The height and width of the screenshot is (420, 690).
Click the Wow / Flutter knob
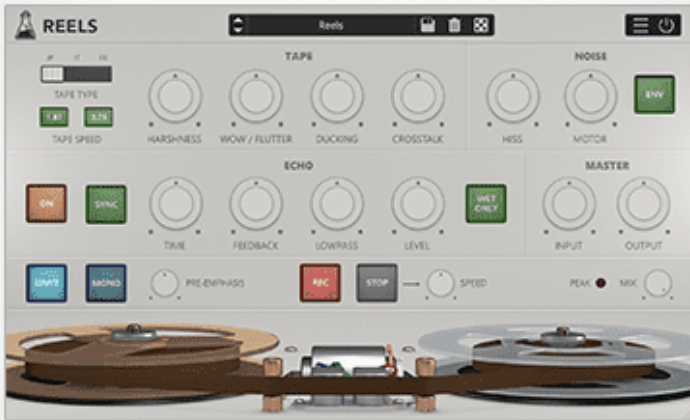click(x=256, y=96)
